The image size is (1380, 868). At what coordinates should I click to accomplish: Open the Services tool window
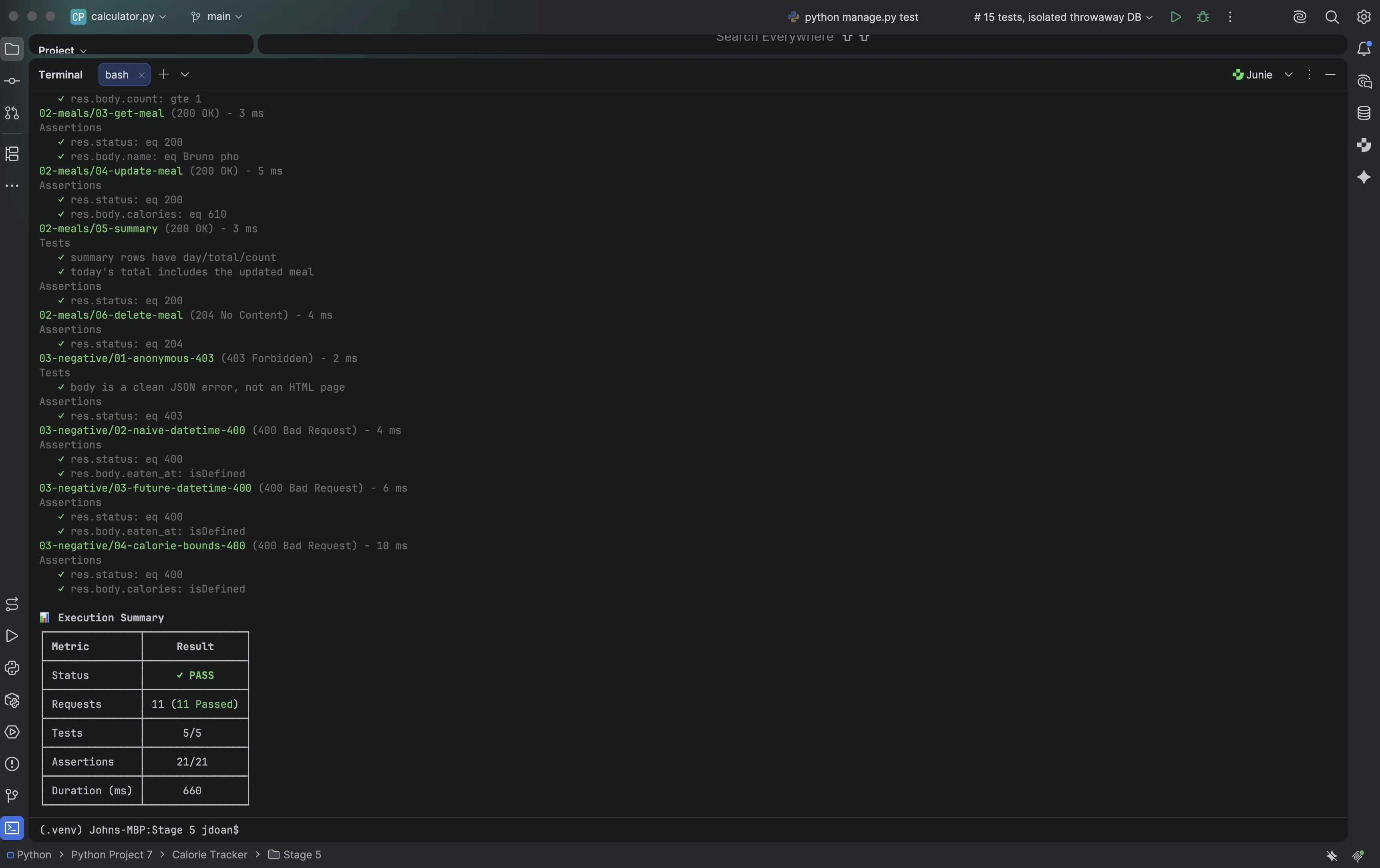pos(12,732)
